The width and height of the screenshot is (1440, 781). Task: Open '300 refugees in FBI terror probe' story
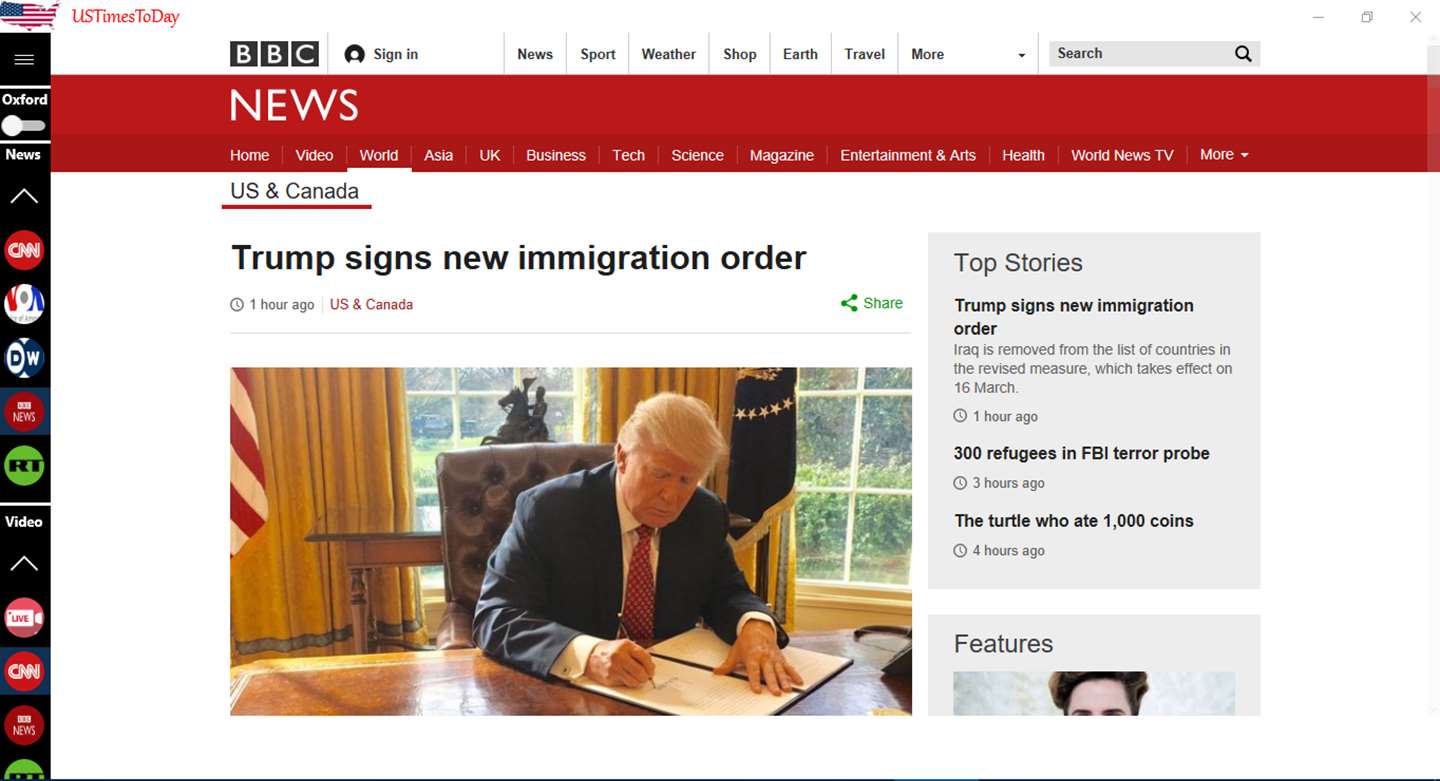click(1081, 453)
